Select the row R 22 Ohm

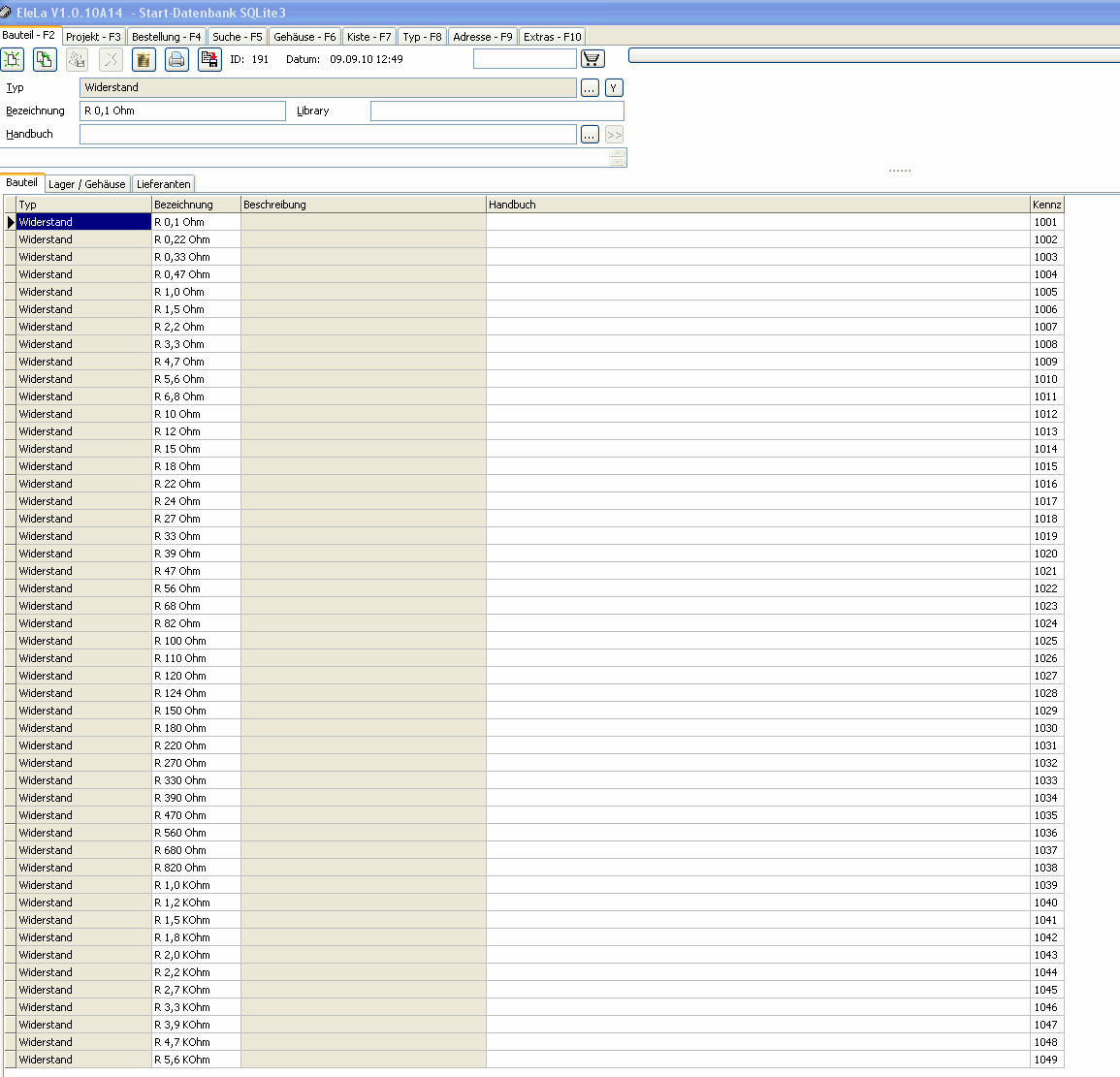[x=534, y=484]
